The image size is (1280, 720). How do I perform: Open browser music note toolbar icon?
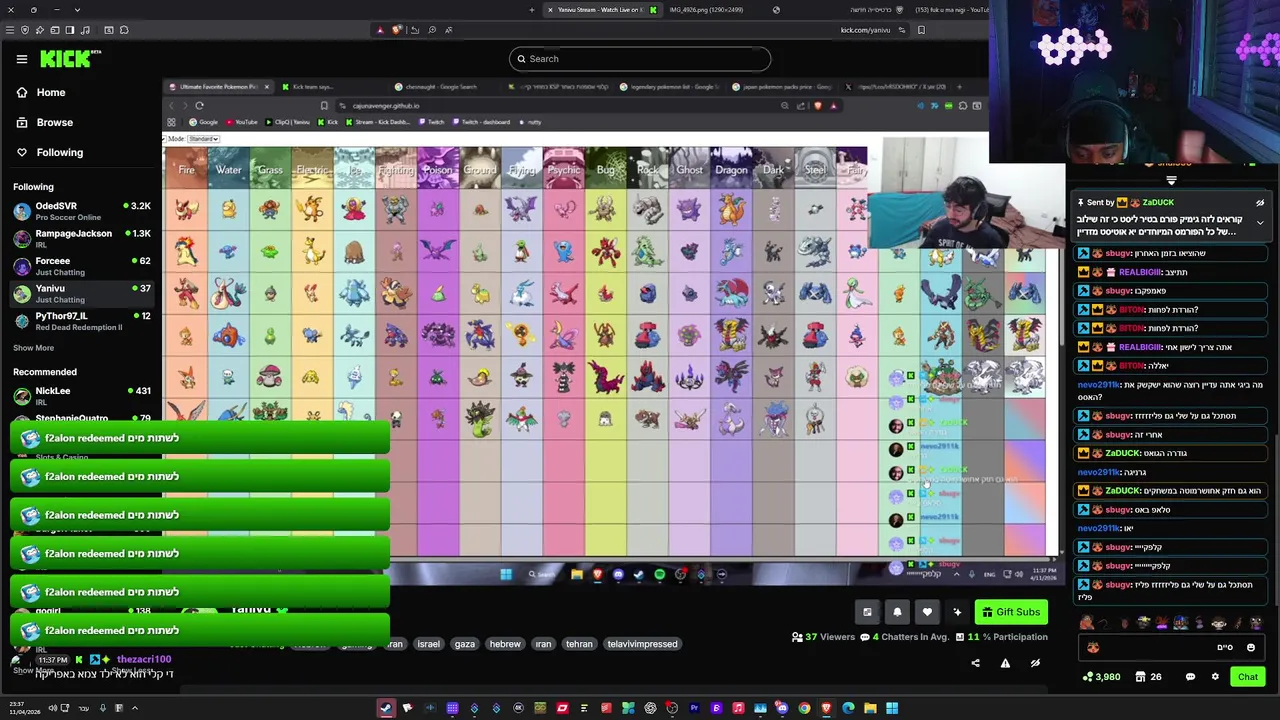point(85,30)
